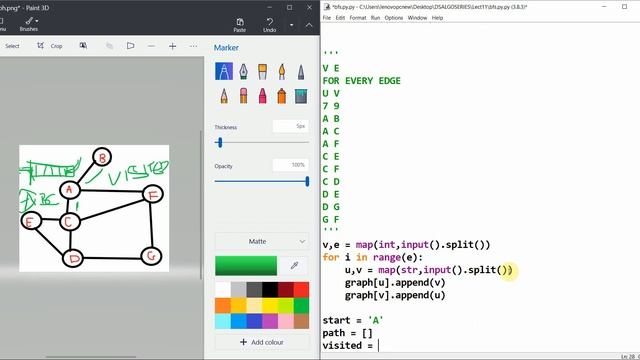This screenshot has height=360, width=640.
Task: Select the Crayon brush
Action: (x=262, y=96)
